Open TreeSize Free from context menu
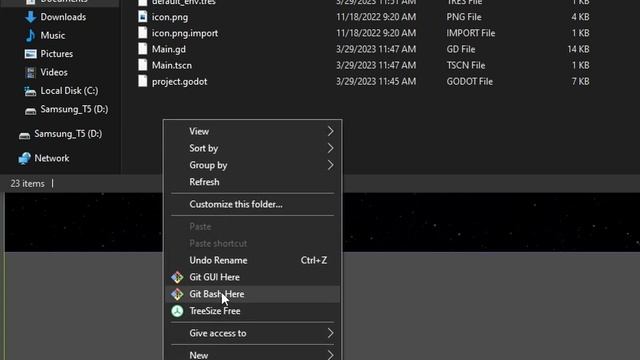The width and height of the screenshot is (640, 360). 253,311
